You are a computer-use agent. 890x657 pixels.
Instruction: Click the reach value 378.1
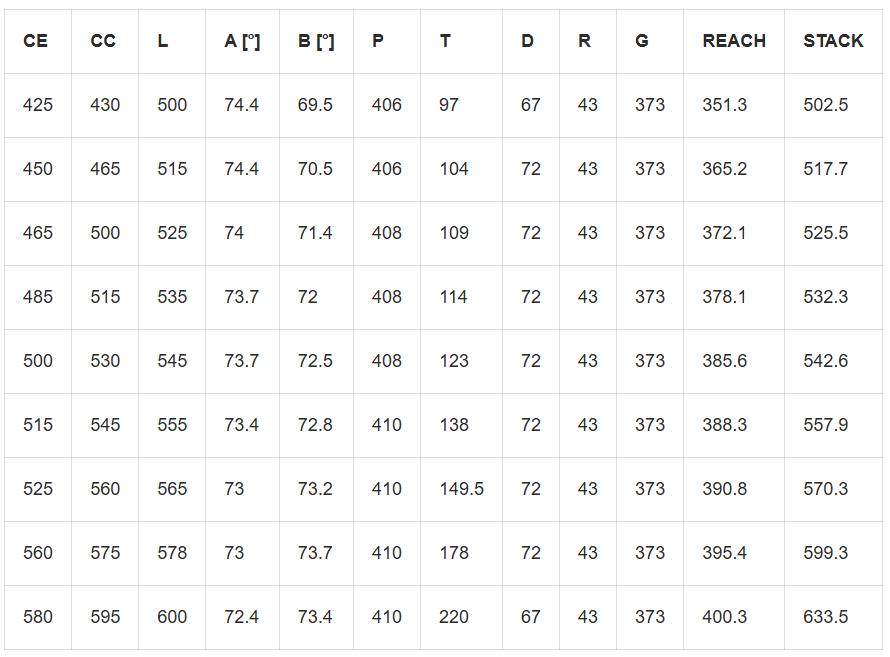pos(724,297)
